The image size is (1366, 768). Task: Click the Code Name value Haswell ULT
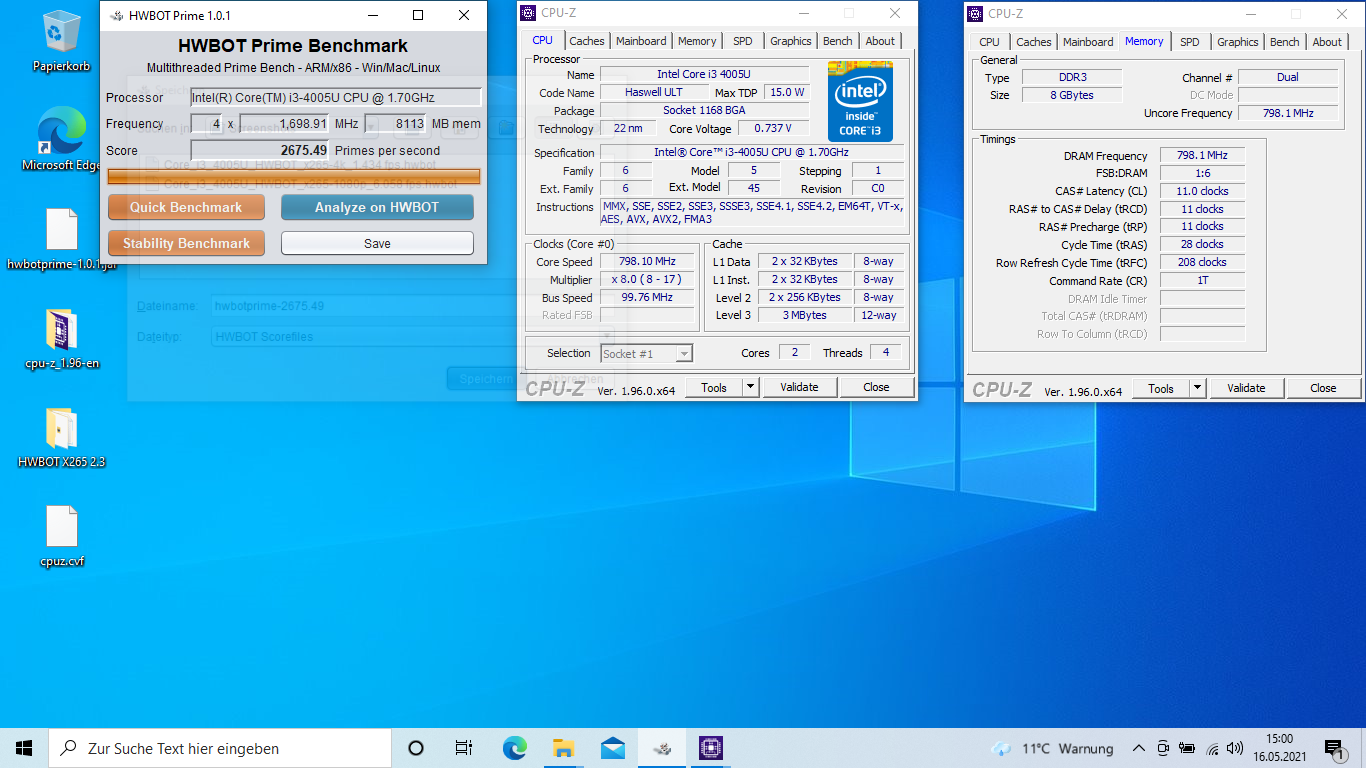pyautogui.click(x=653, y=93)
